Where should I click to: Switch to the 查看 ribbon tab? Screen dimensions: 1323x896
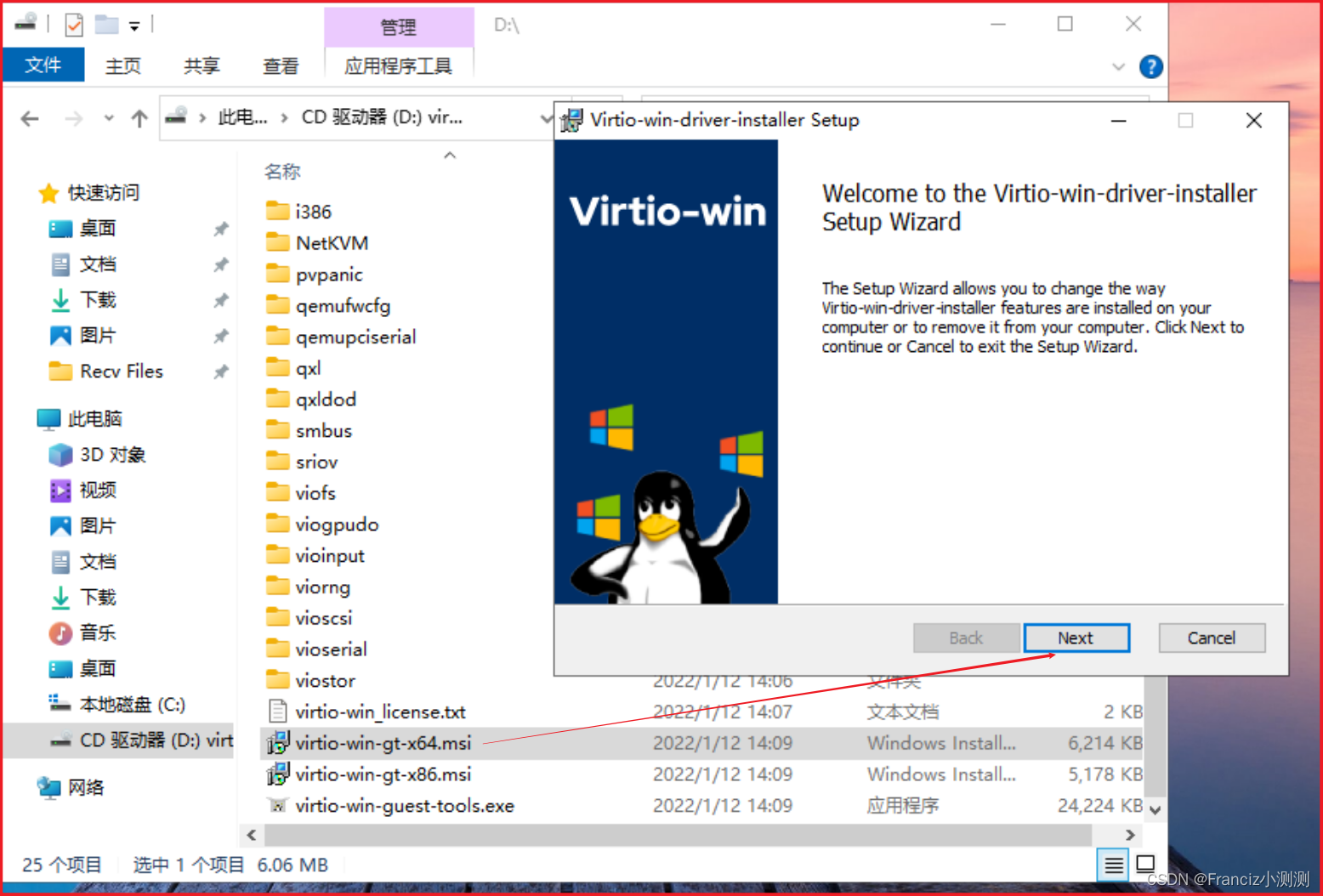[x=281, y=65]
